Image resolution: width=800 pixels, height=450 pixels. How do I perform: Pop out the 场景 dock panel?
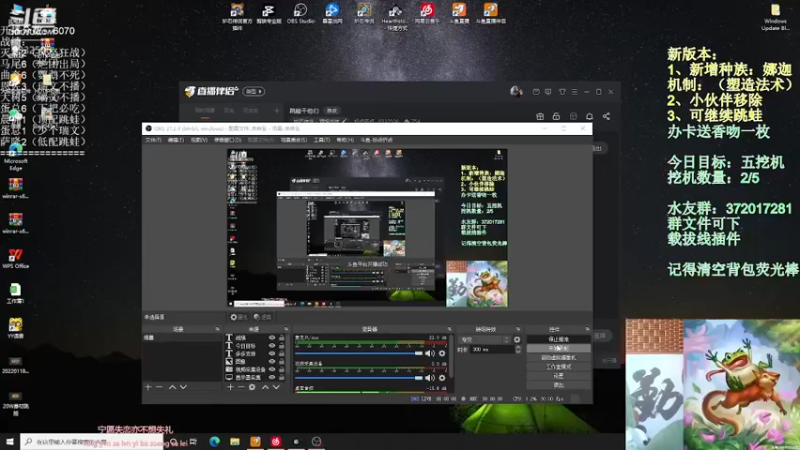217,329
